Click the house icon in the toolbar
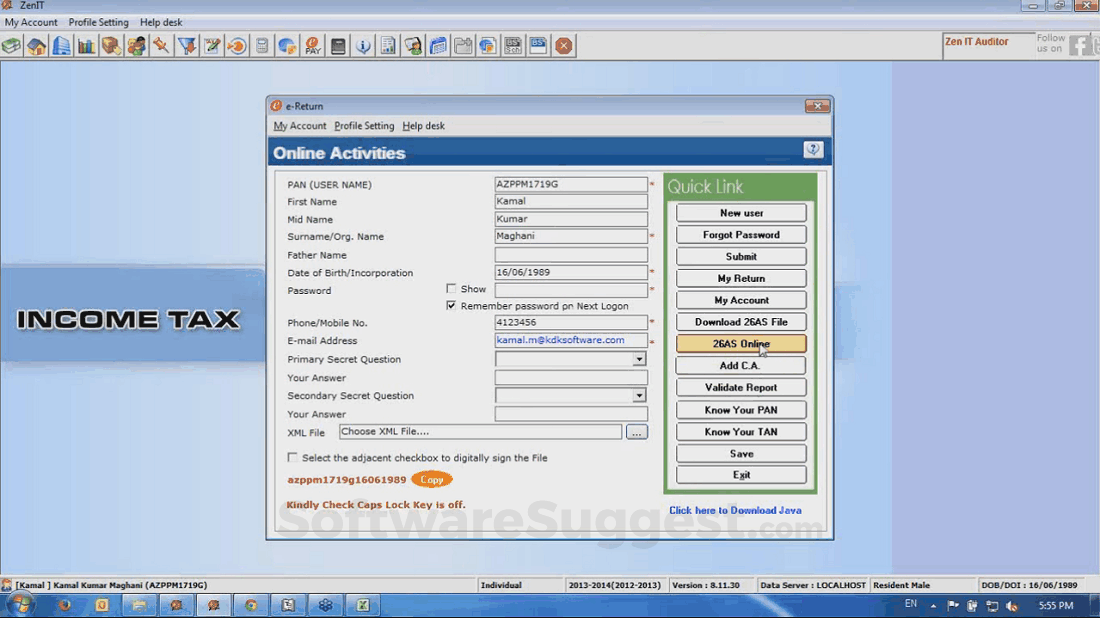This screenshot has height=618, width=1100. (x=37, y=46)
